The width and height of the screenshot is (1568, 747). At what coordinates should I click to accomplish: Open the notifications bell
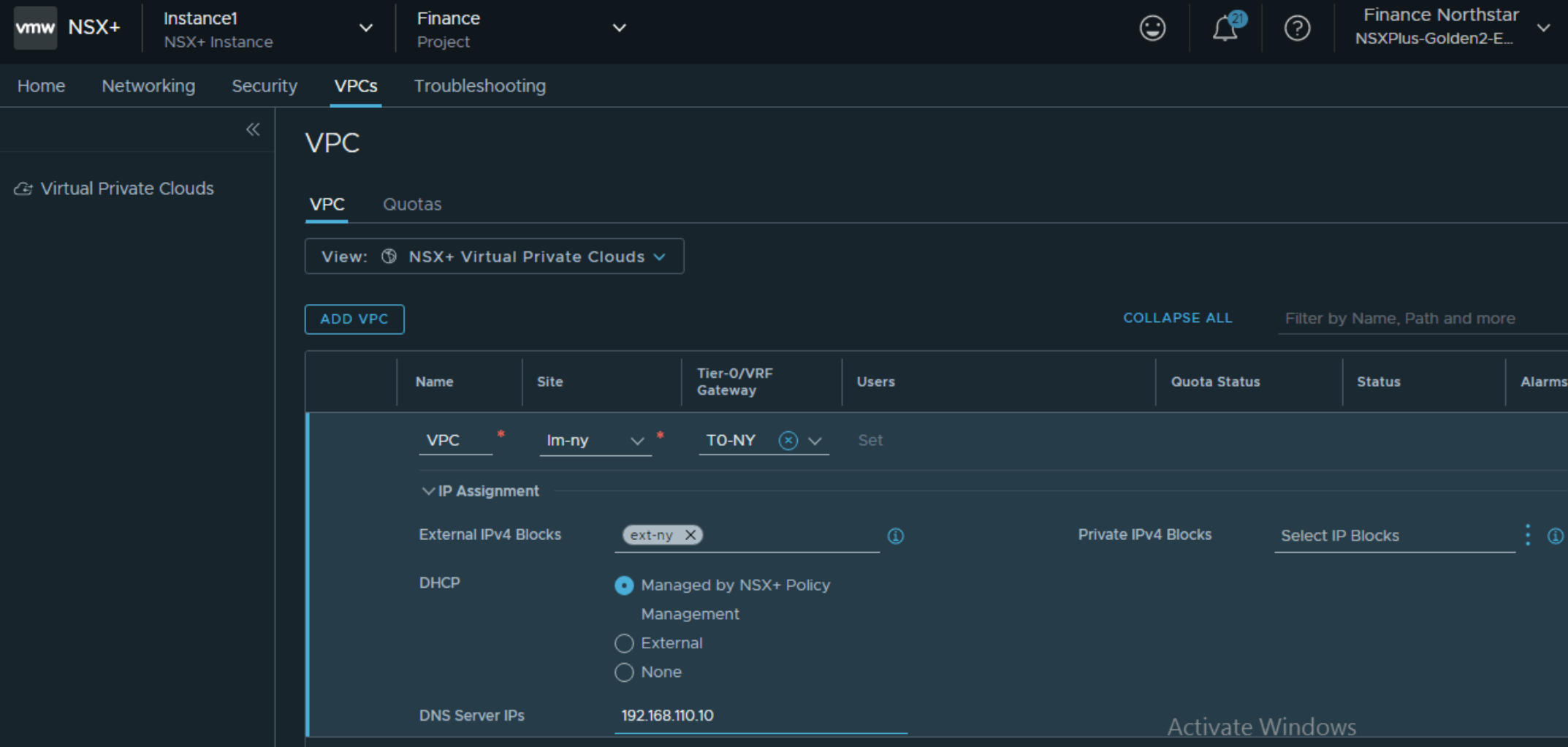pyautogui.click(x=1226, y=28)
